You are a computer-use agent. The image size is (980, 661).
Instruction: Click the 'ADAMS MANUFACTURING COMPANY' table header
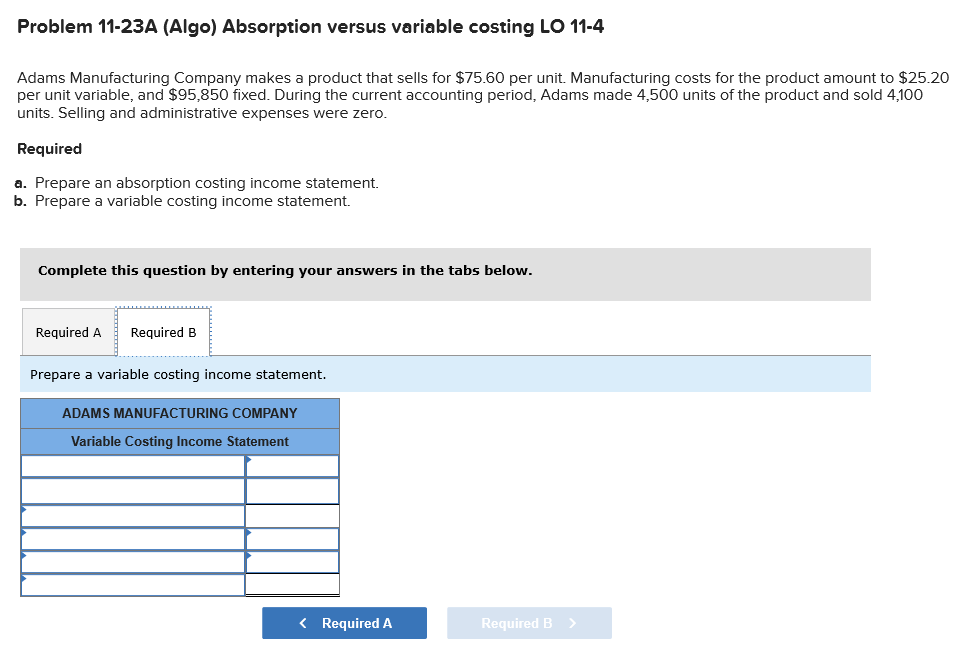click(180, 413)
